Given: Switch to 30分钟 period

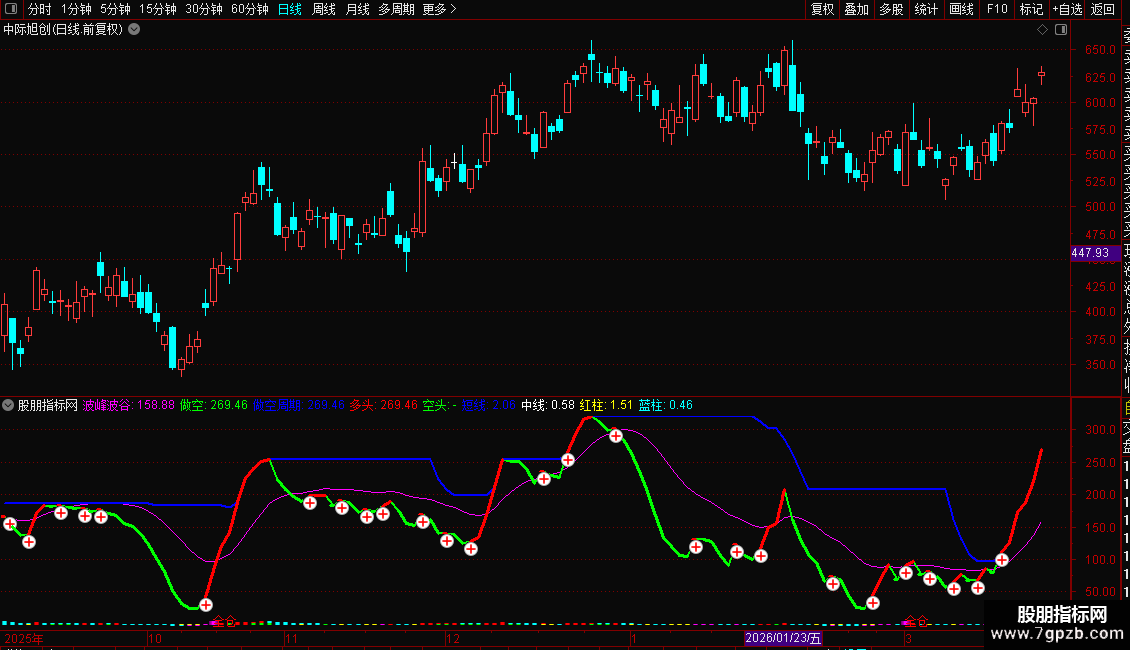Looking at the screenshot, I should pos(204,9).
